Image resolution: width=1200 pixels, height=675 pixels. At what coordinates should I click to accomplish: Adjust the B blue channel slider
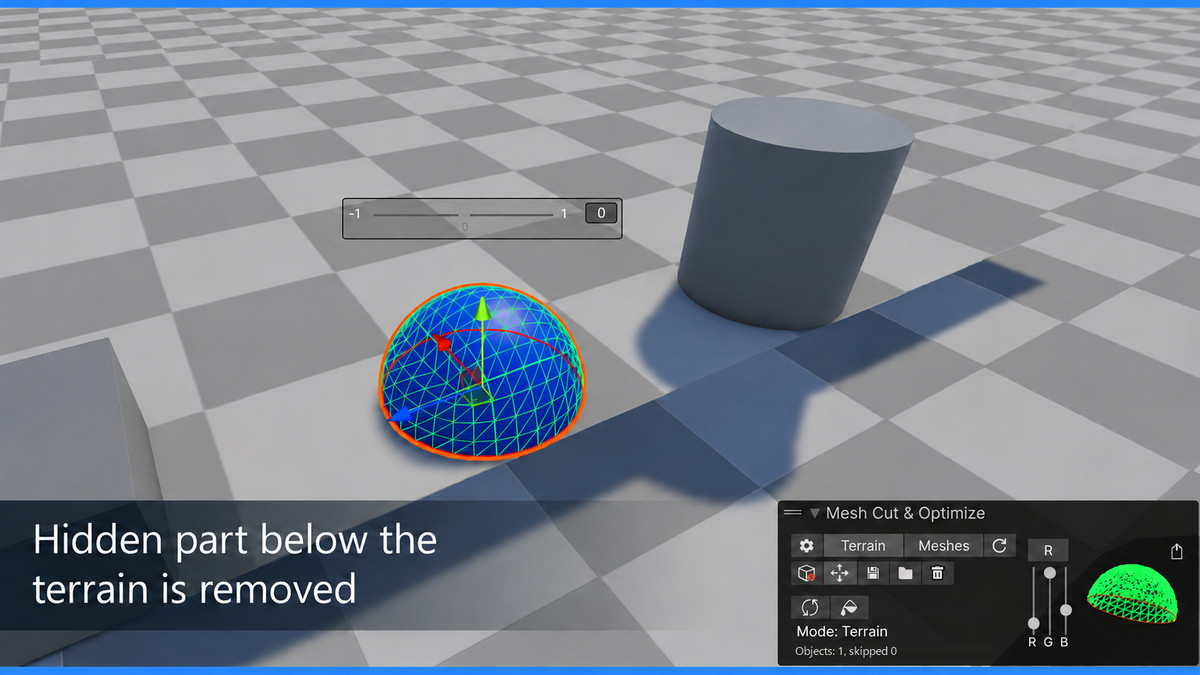(1066, 600)
